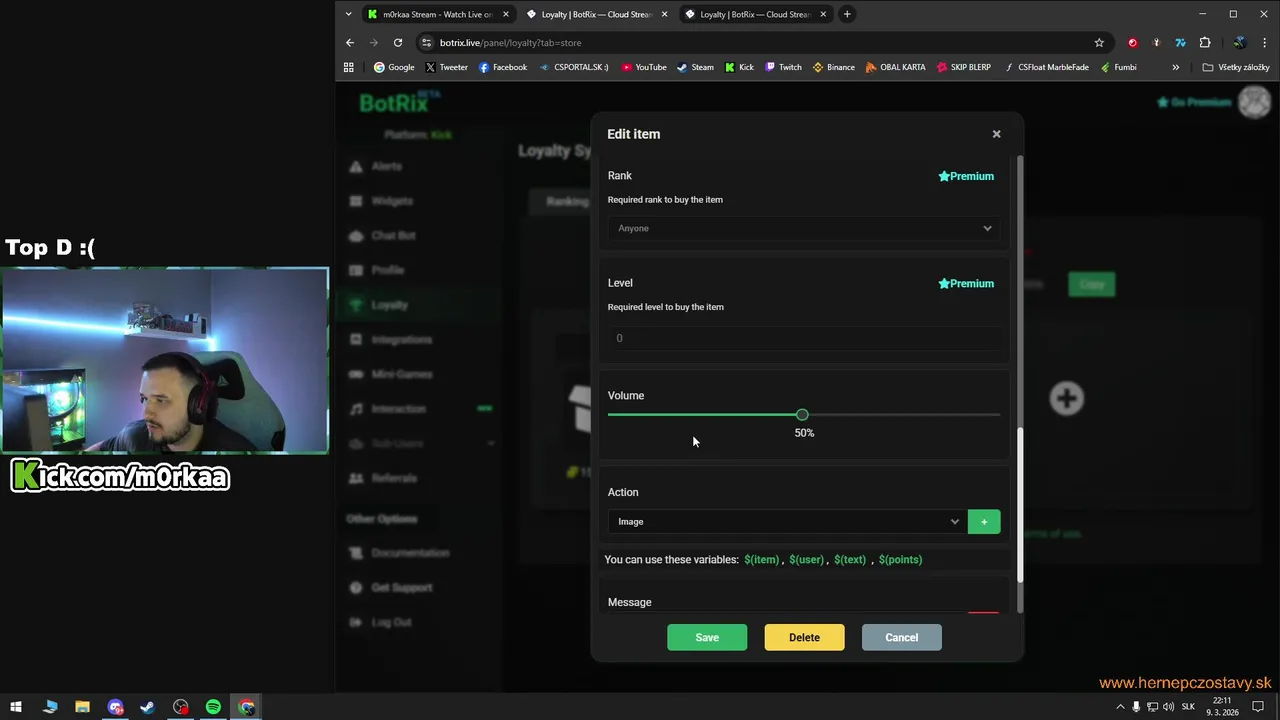Expand the hidden bookmarks chevron

[1175, 67]
